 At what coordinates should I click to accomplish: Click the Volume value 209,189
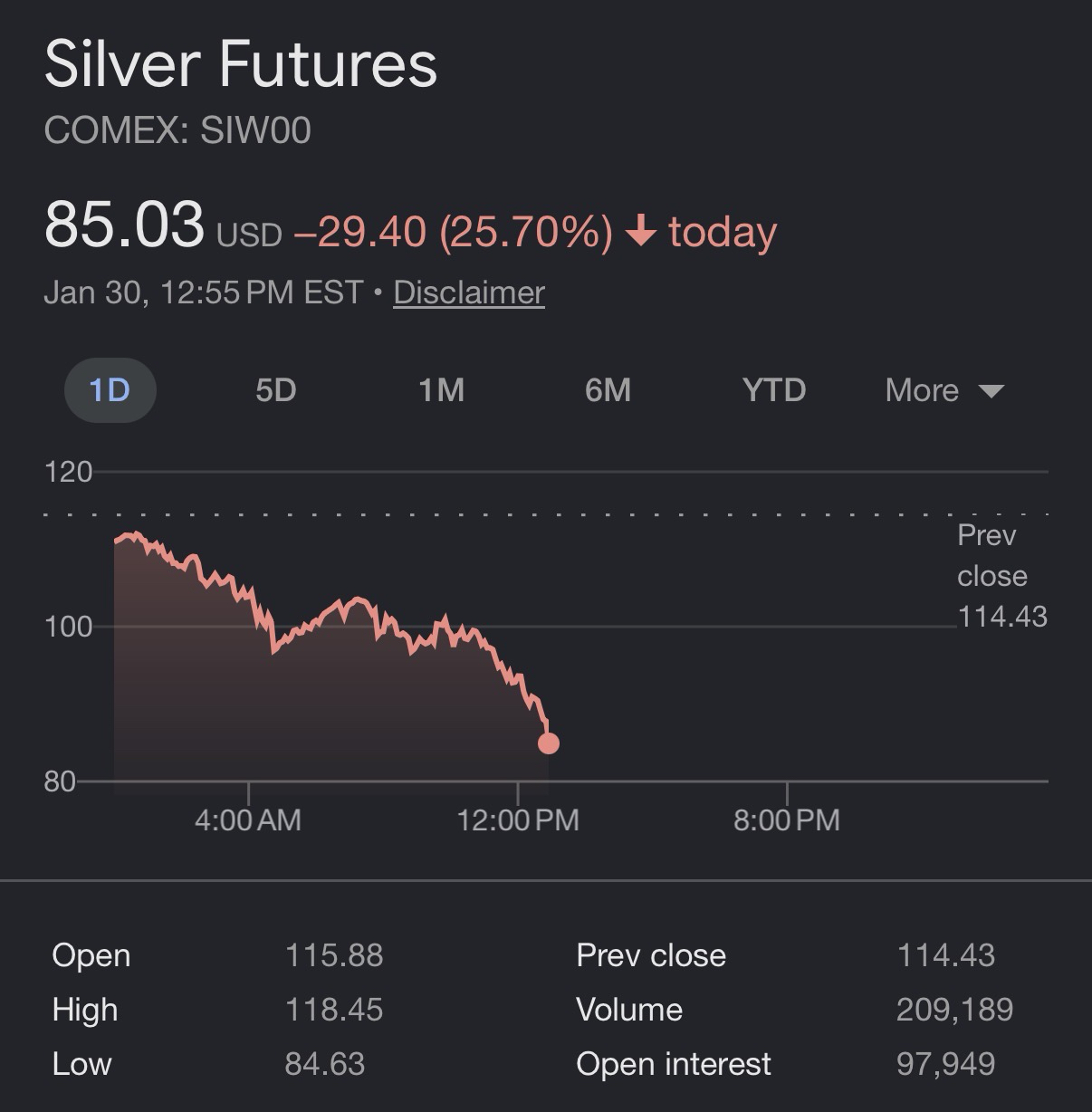point(954,1010)
